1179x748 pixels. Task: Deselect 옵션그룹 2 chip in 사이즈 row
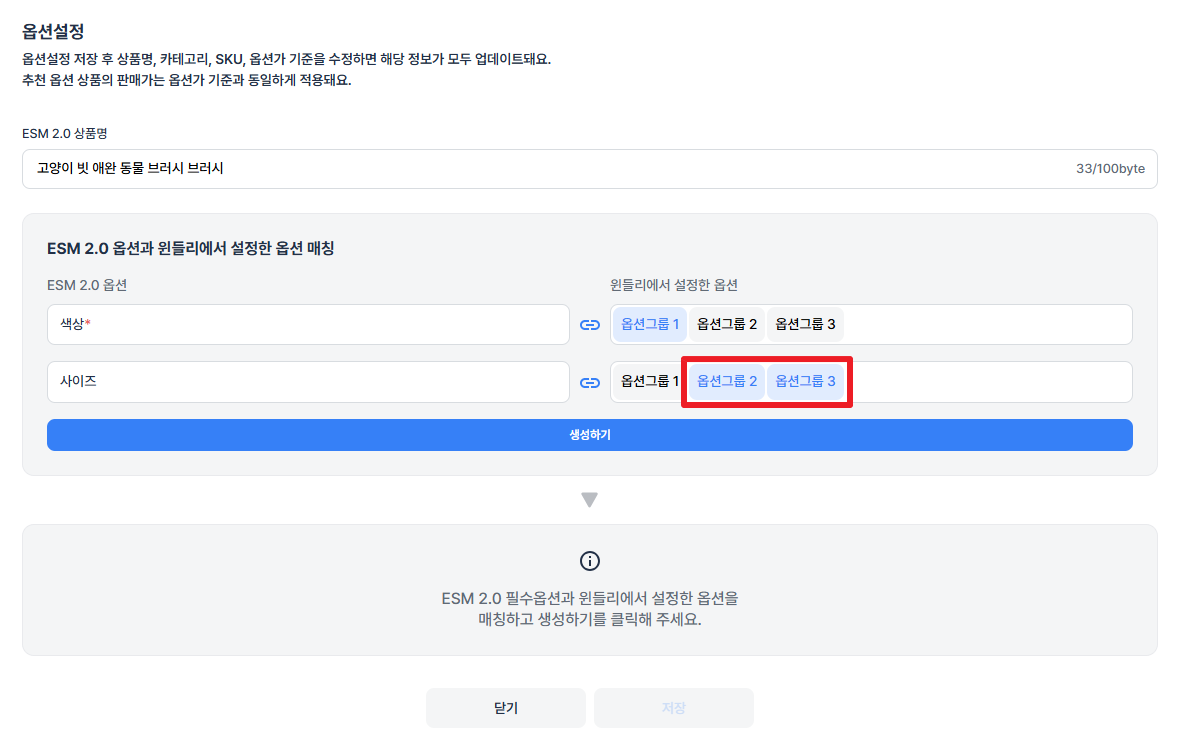tap(726, 381)
